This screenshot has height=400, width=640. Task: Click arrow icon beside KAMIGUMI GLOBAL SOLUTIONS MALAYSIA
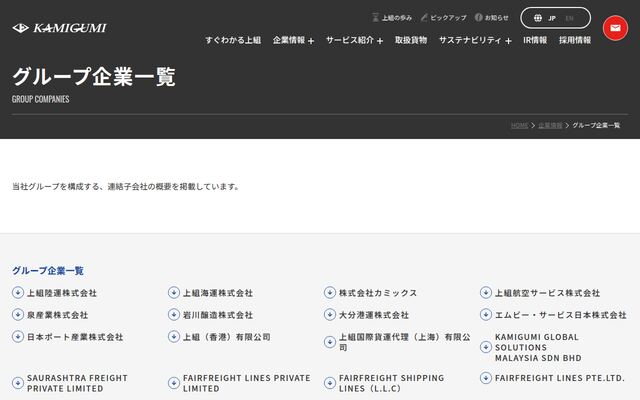[486, 347]
